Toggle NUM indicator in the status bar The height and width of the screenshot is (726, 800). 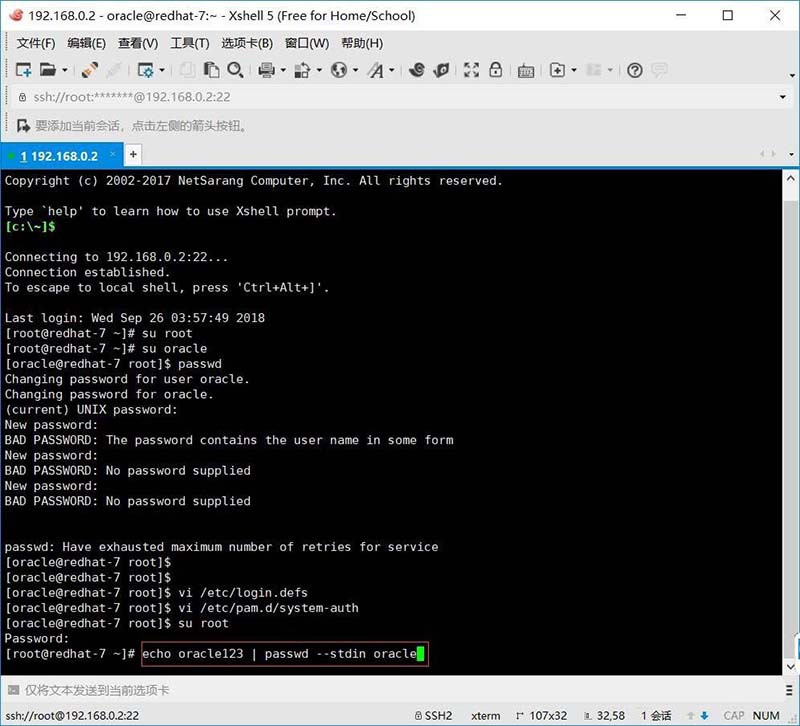766,715
